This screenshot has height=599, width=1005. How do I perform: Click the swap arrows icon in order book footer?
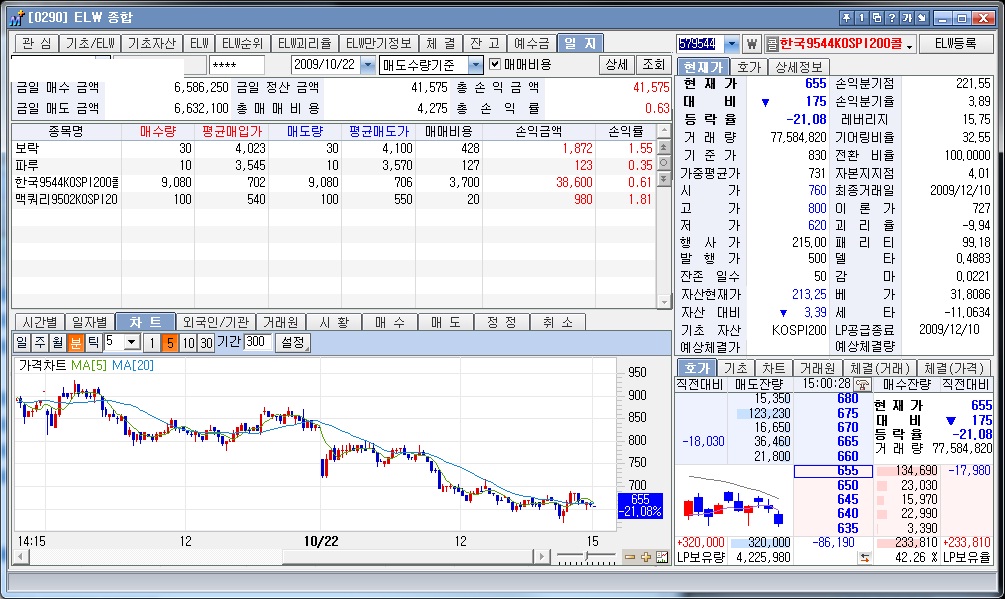point(865,558)
